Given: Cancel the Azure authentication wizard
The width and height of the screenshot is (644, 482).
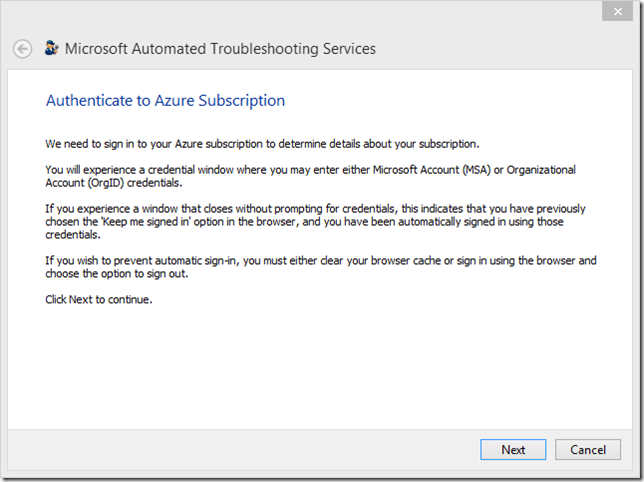Looking at the screenshot, I should pyautogui.click(x=588, y=450).
